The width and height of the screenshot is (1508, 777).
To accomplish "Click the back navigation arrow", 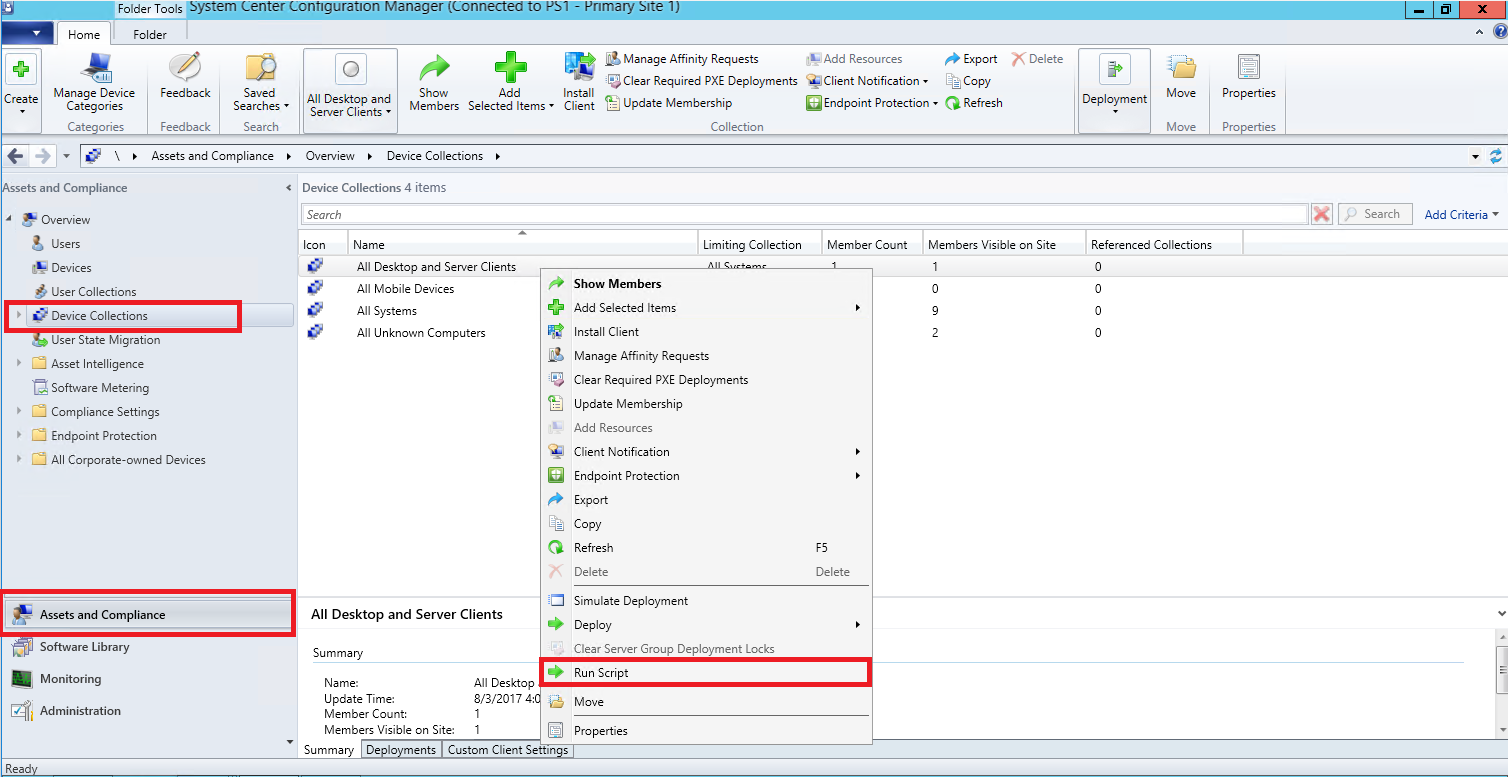I will (16, 156).
